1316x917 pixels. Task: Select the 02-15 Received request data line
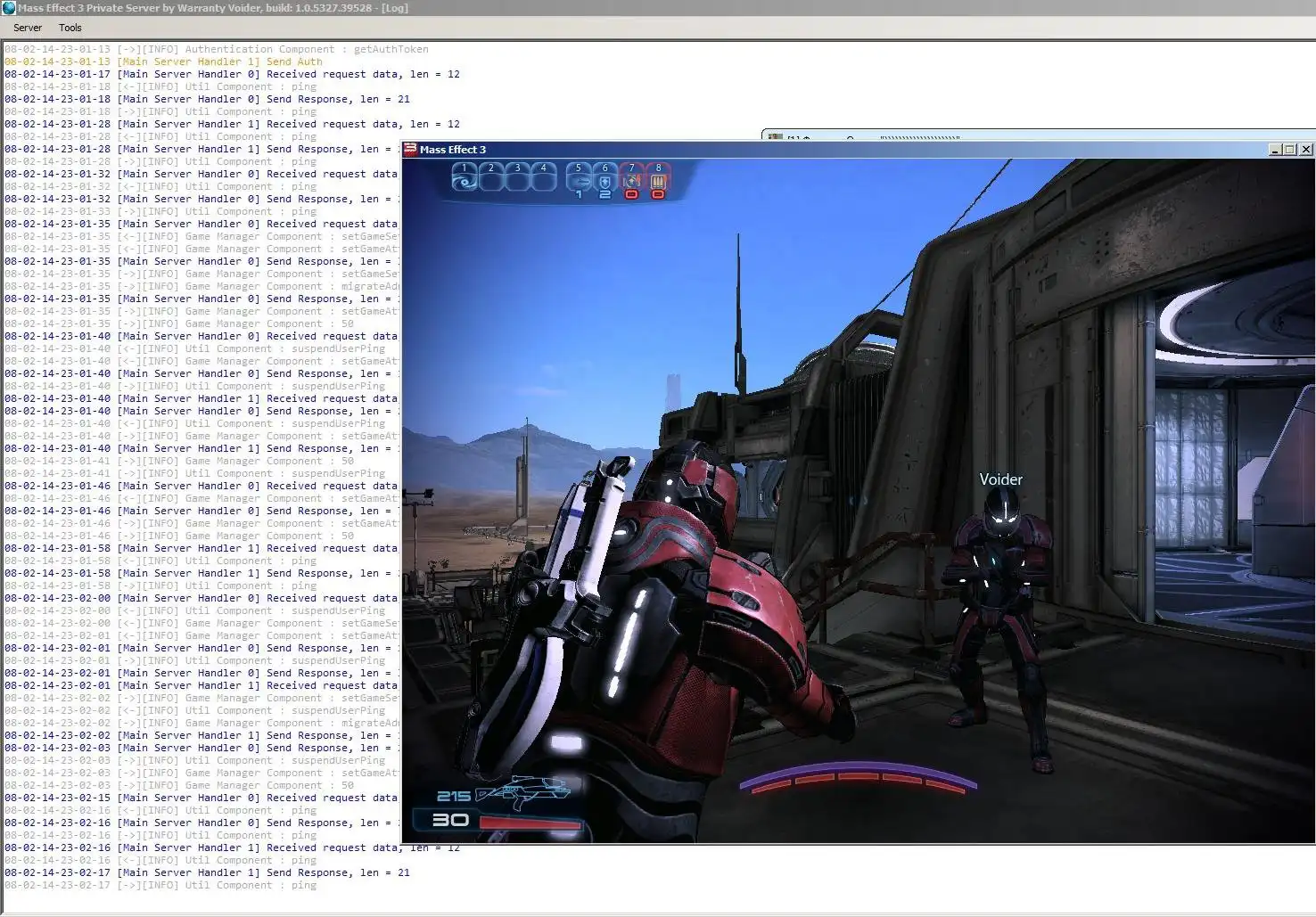202,798
